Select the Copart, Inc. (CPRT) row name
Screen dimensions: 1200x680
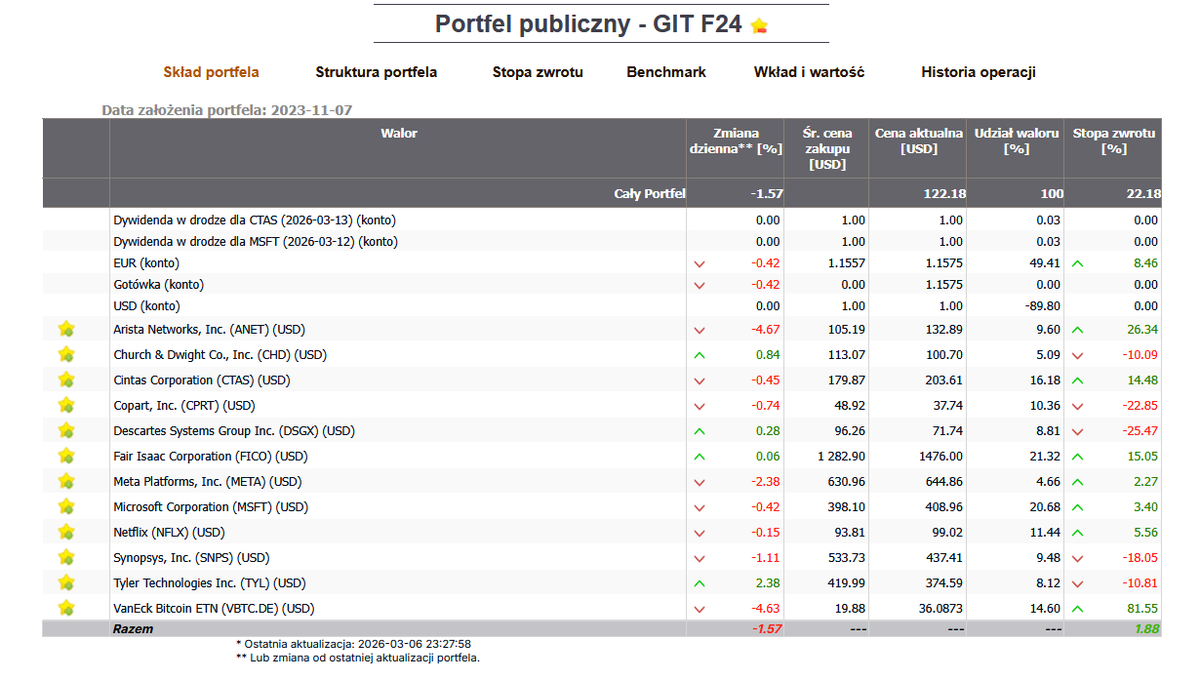point(184,405)
